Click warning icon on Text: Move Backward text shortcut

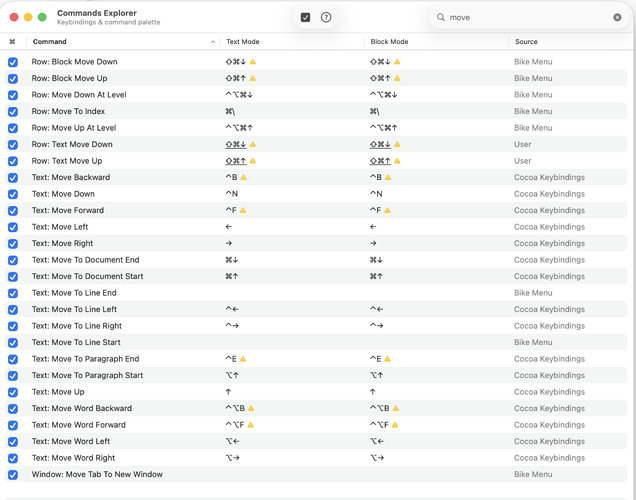(244, 178)
